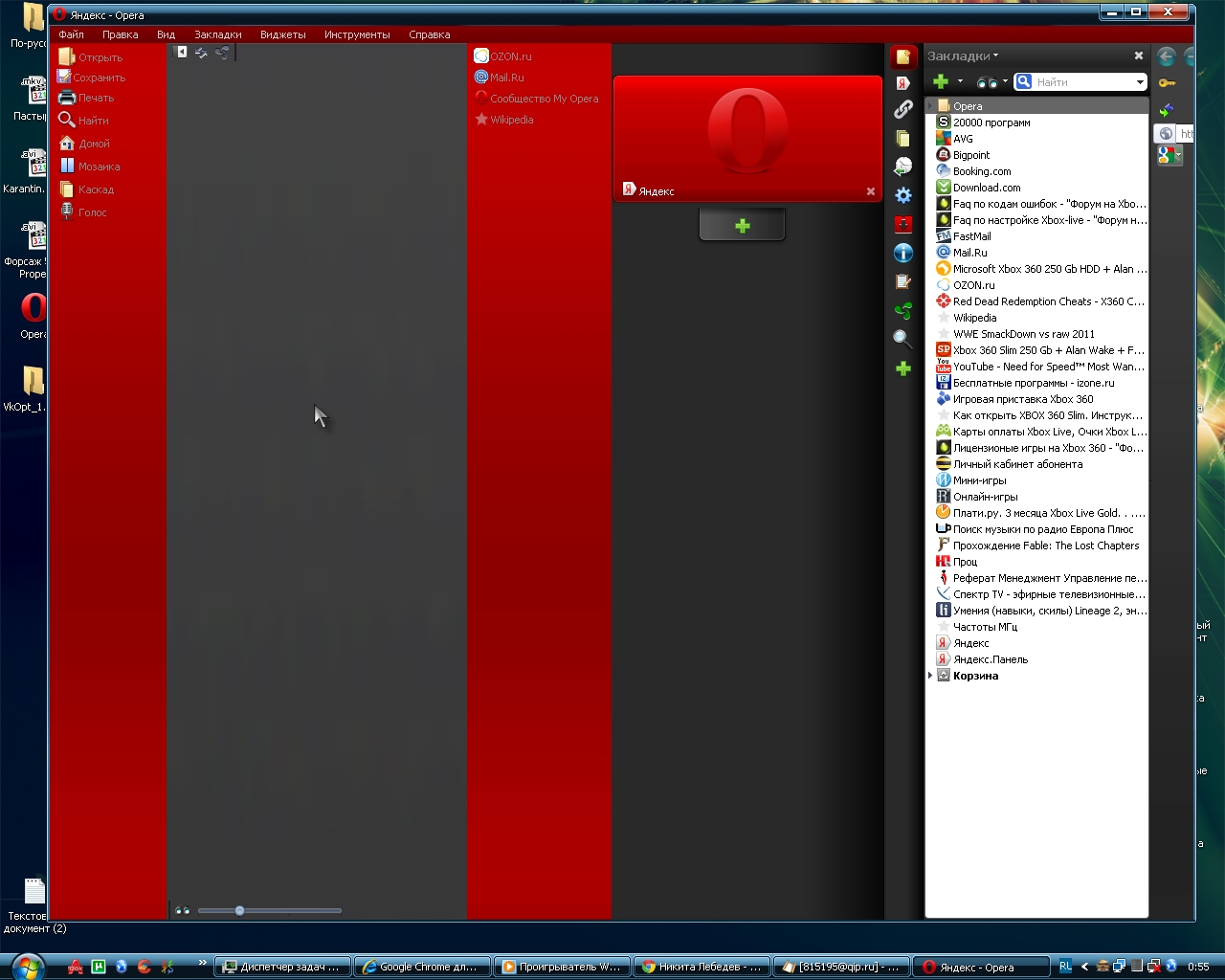Click the printer Печать icon

point(66,98)
